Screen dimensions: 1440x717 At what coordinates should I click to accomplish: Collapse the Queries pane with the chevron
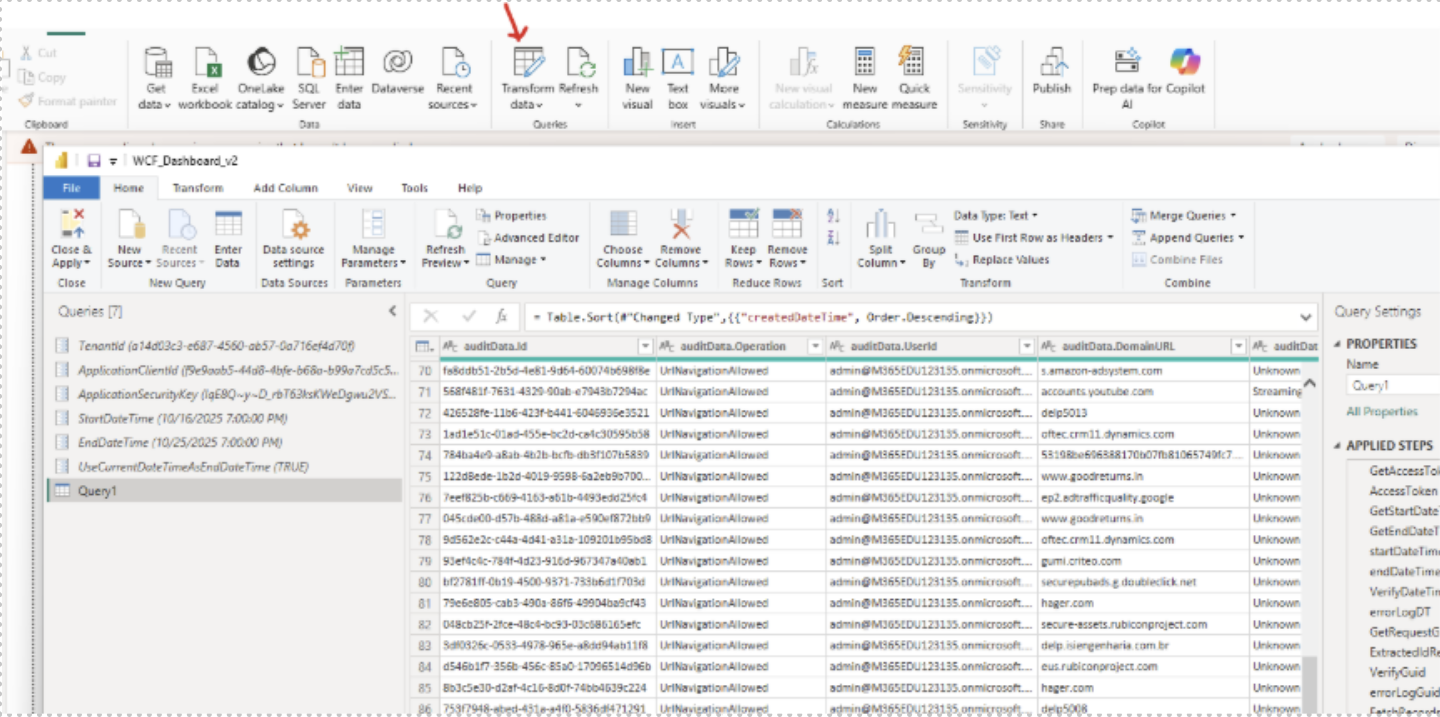[392, 310]
